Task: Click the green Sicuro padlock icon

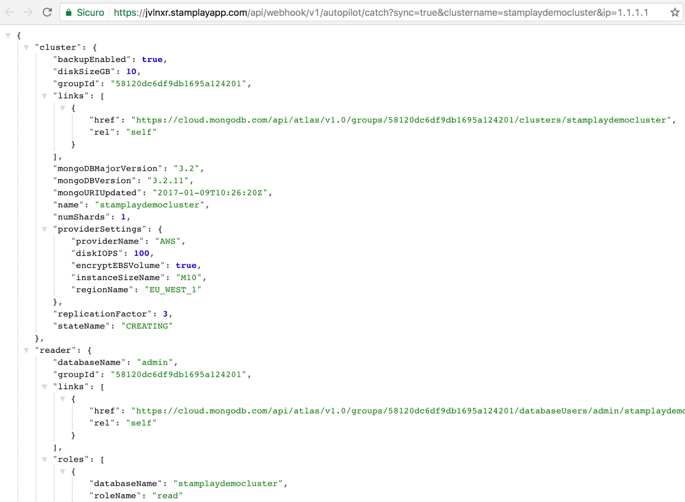Action: tap(69, 13)
